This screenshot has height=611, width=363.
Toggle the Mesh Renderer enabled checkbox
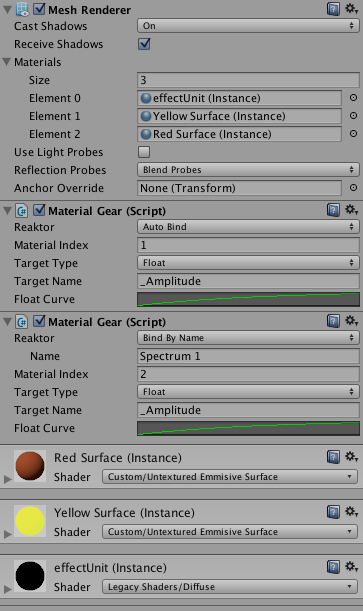click(x=39, y=9)
